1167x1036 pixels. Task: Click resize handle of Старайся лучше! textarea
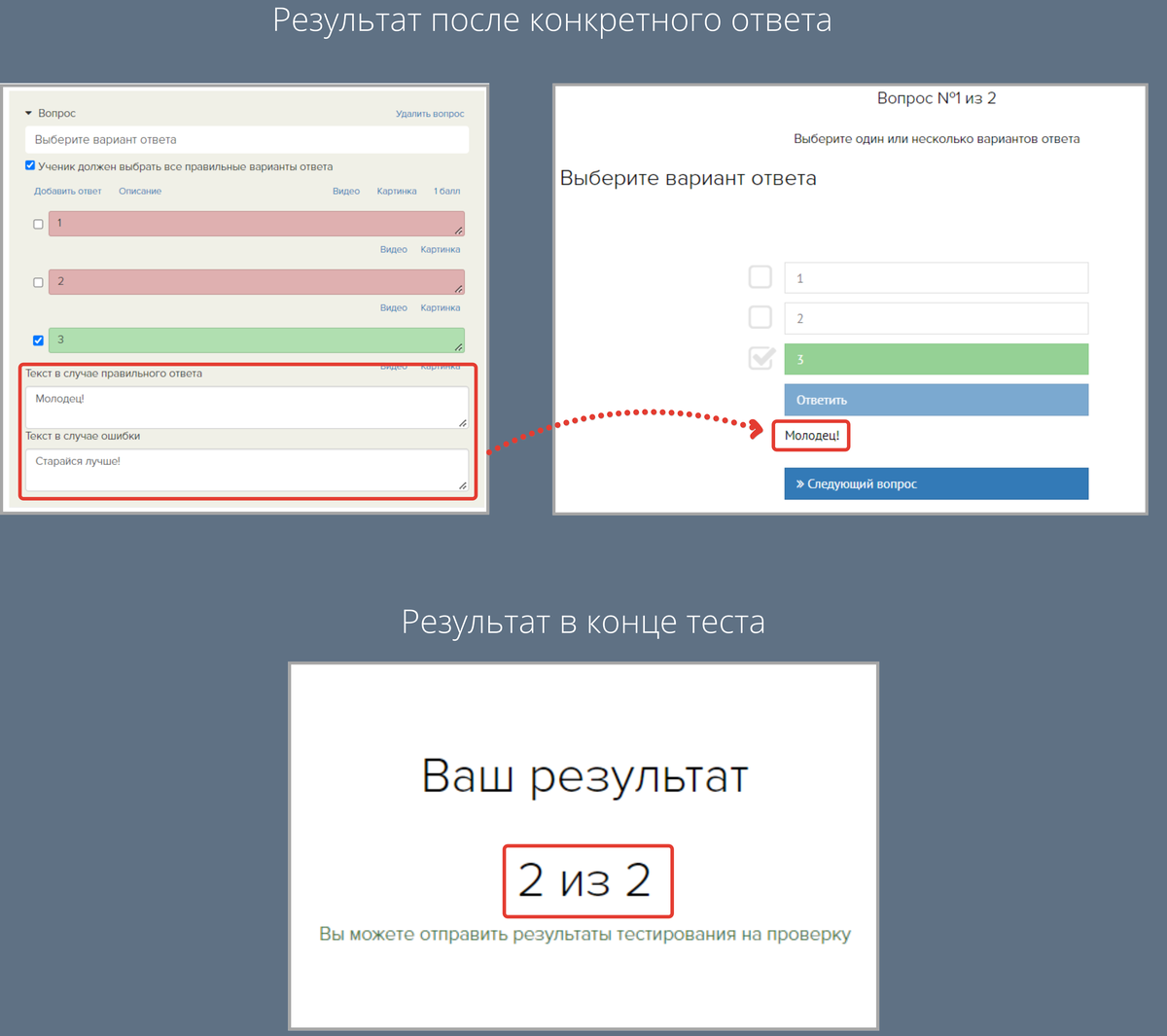(x=463, y=485)
